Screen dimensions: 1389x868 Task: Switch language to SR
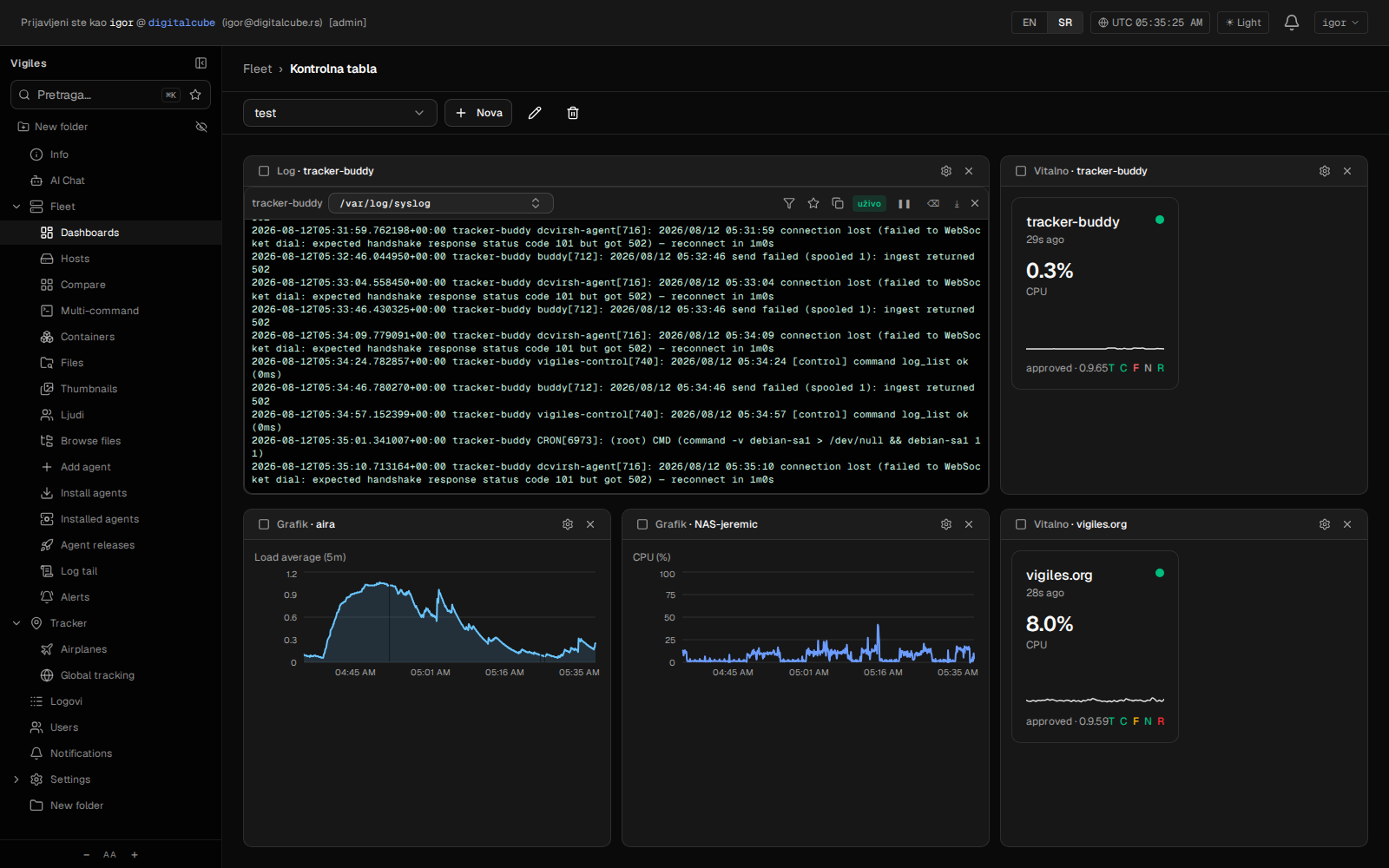tap(1065, 23)
